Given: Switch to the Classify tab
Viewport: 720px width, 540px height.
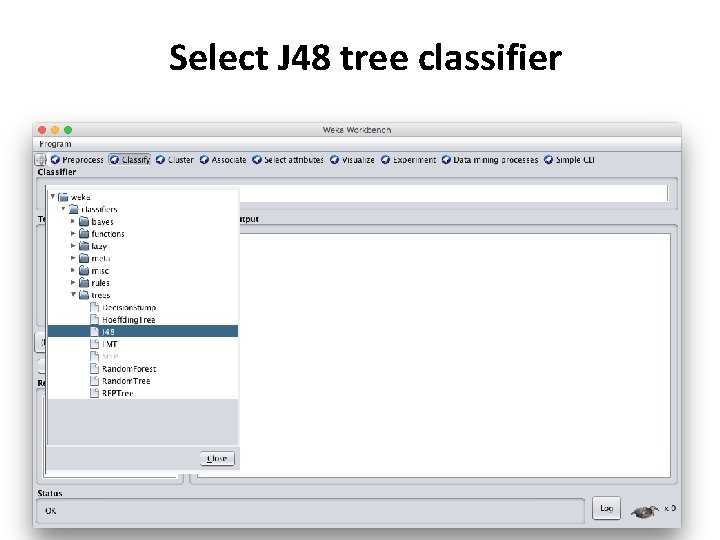Looking at the screenshot, I should pyautogui.click(x=130, y=160).
